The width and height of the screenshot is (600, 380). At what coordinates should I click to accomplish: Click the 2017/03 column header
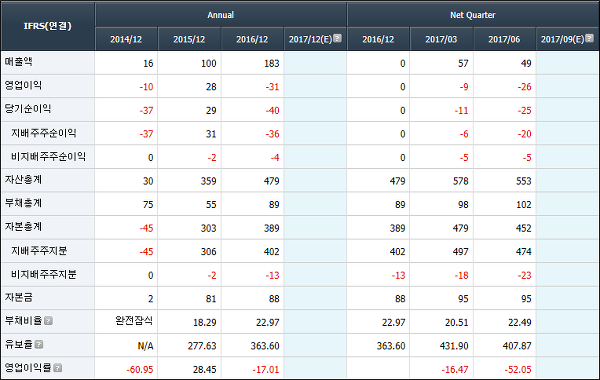click(x=441, y=39)
